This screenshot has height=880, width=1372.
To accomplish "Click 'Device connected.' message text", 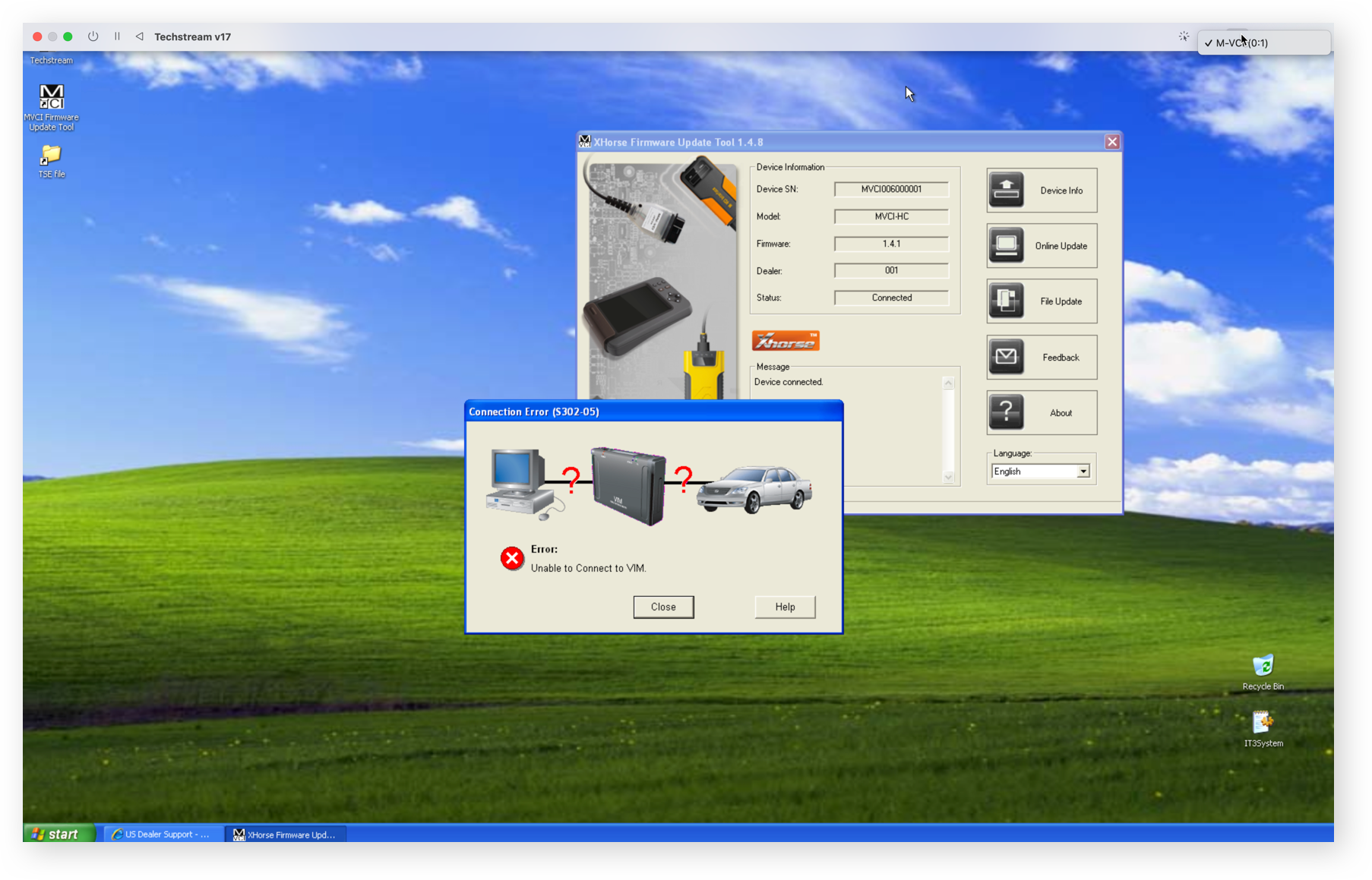I will (789, 382).
